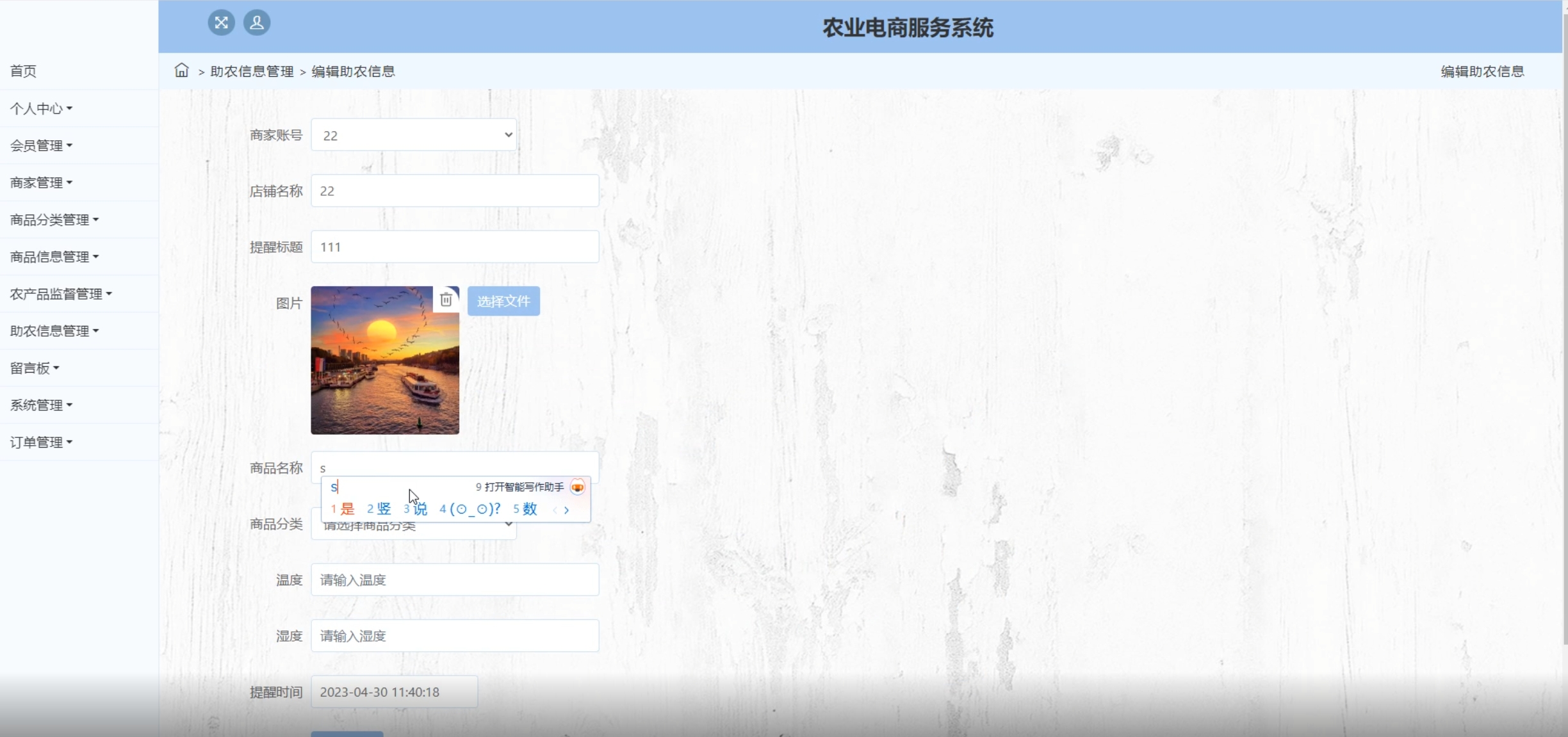Click the 提醒标题 input containing 111
Screen dimensions: 1568x737
point(455,247)
